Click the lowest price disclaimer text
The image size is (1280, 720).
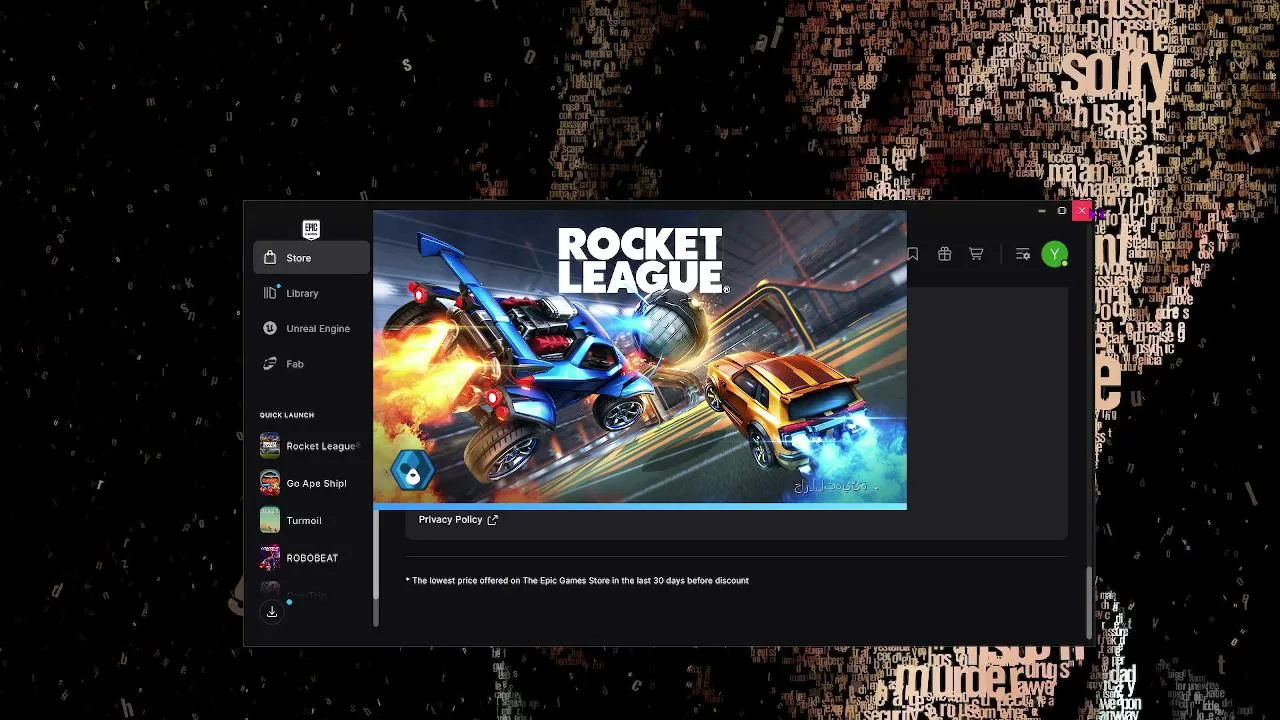[577, 581]
